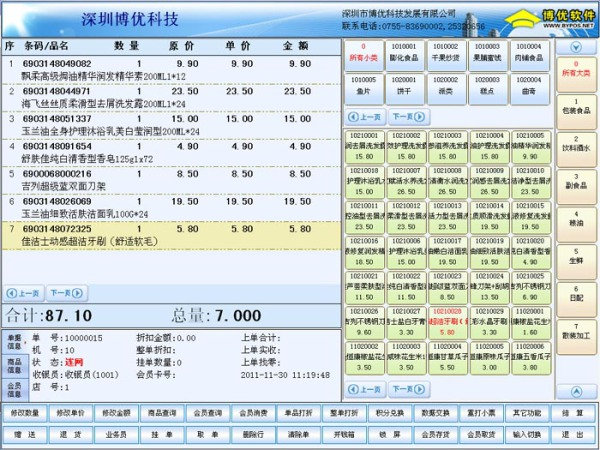Select cart row 5 barcode 6900068000216
Screen dimensions: 600x450
pos(171,180)
